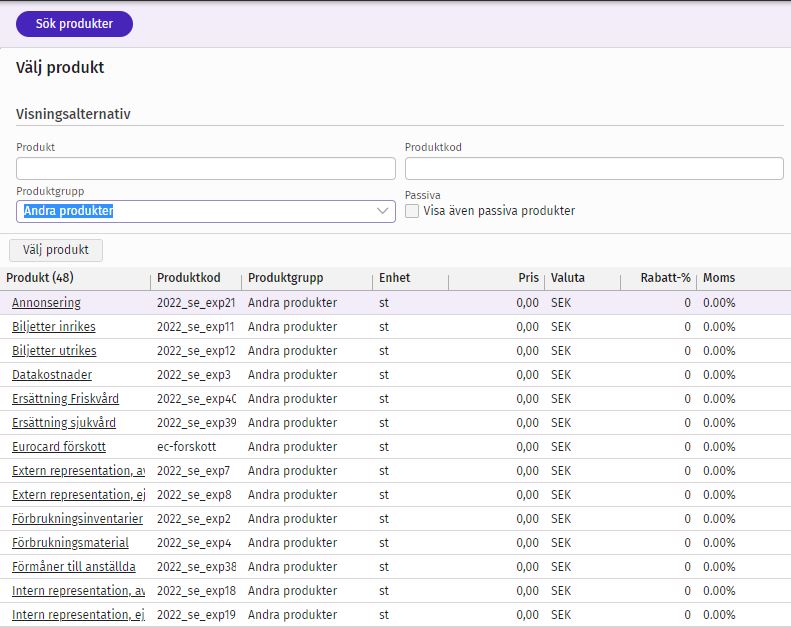Screen dimensions: 791x627
Task: Open the Eurocard förskott product link
Action: point(59,447)
